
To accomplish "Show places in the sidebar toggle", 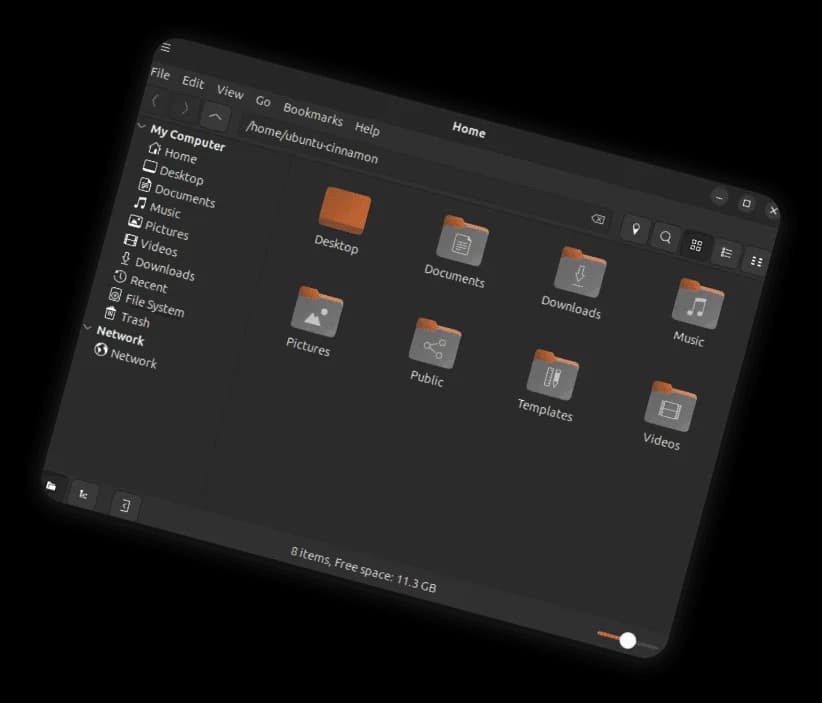I will coord(52,485).
